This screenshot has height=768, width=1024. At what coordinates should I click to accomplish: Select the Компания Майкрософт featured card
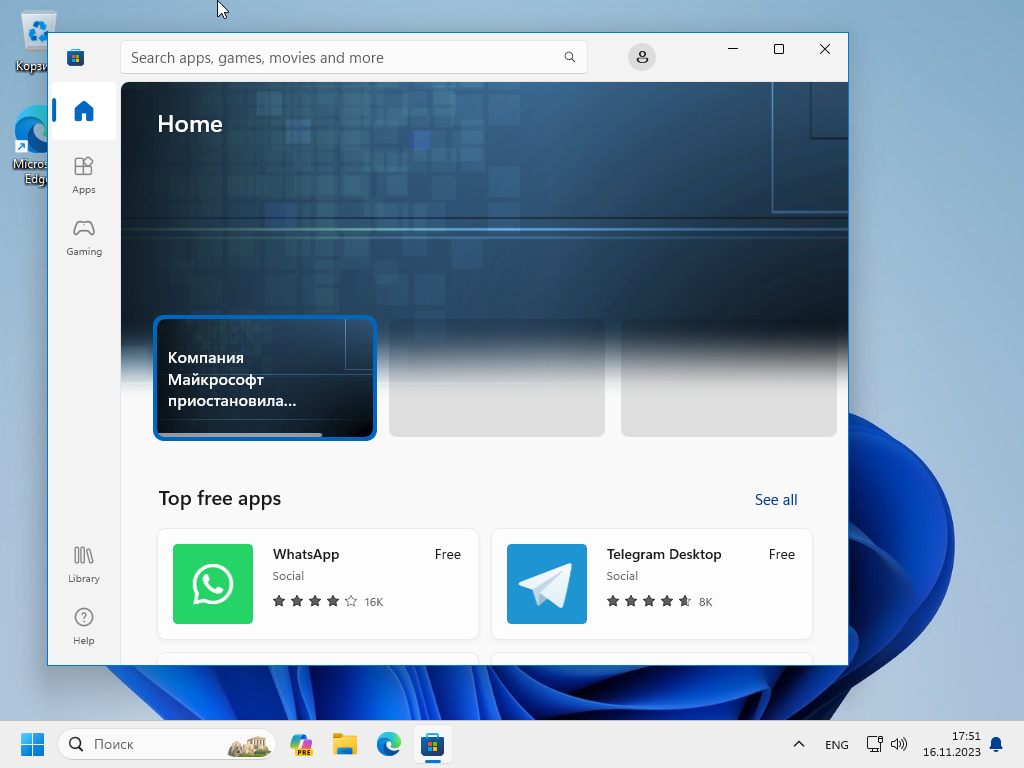265,378
